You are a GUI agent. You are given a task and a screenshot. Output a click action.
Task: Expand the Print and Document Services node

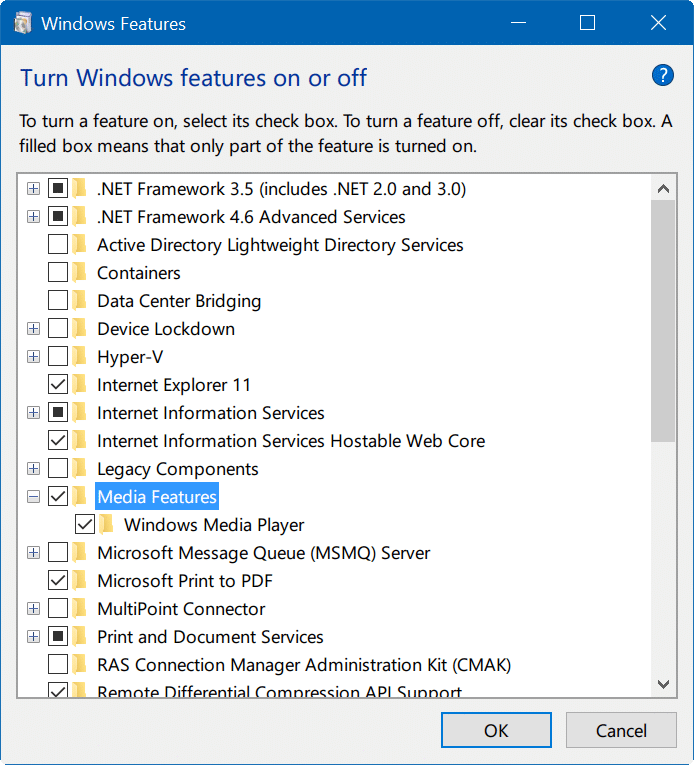click(33, 637)
